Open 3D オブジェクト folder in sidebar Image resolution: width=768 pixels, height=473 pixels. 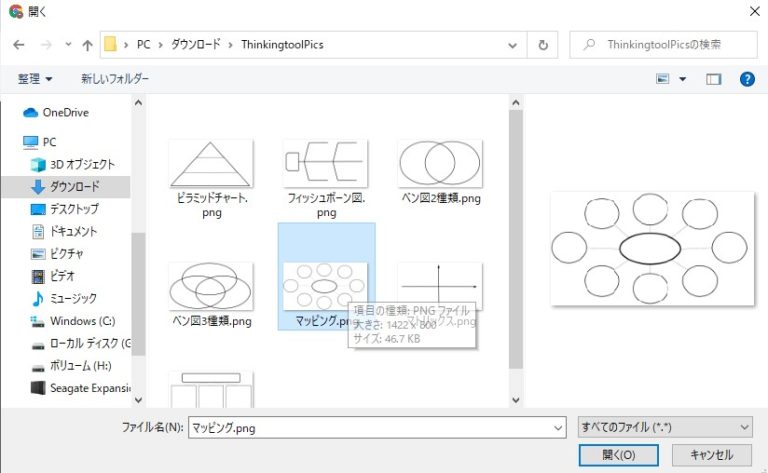coord(81,164)
